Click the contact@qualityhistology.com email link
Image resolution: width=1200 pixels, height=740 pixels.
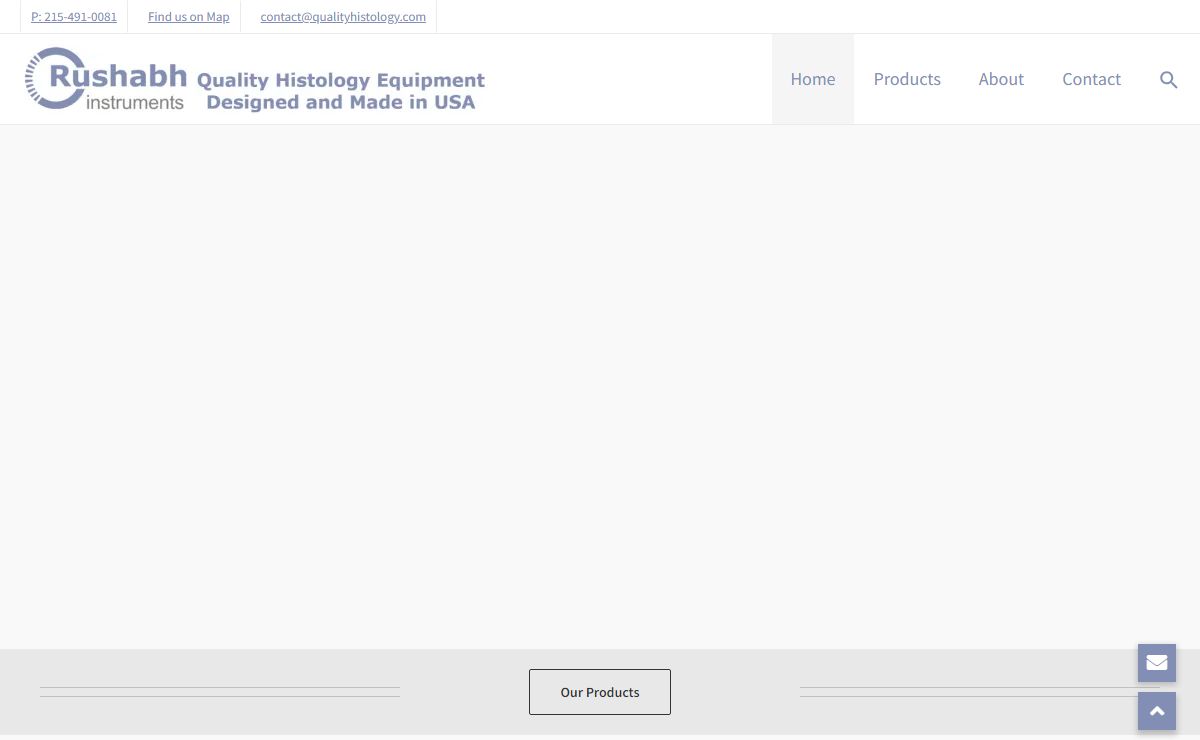click(x=343, y=17)
